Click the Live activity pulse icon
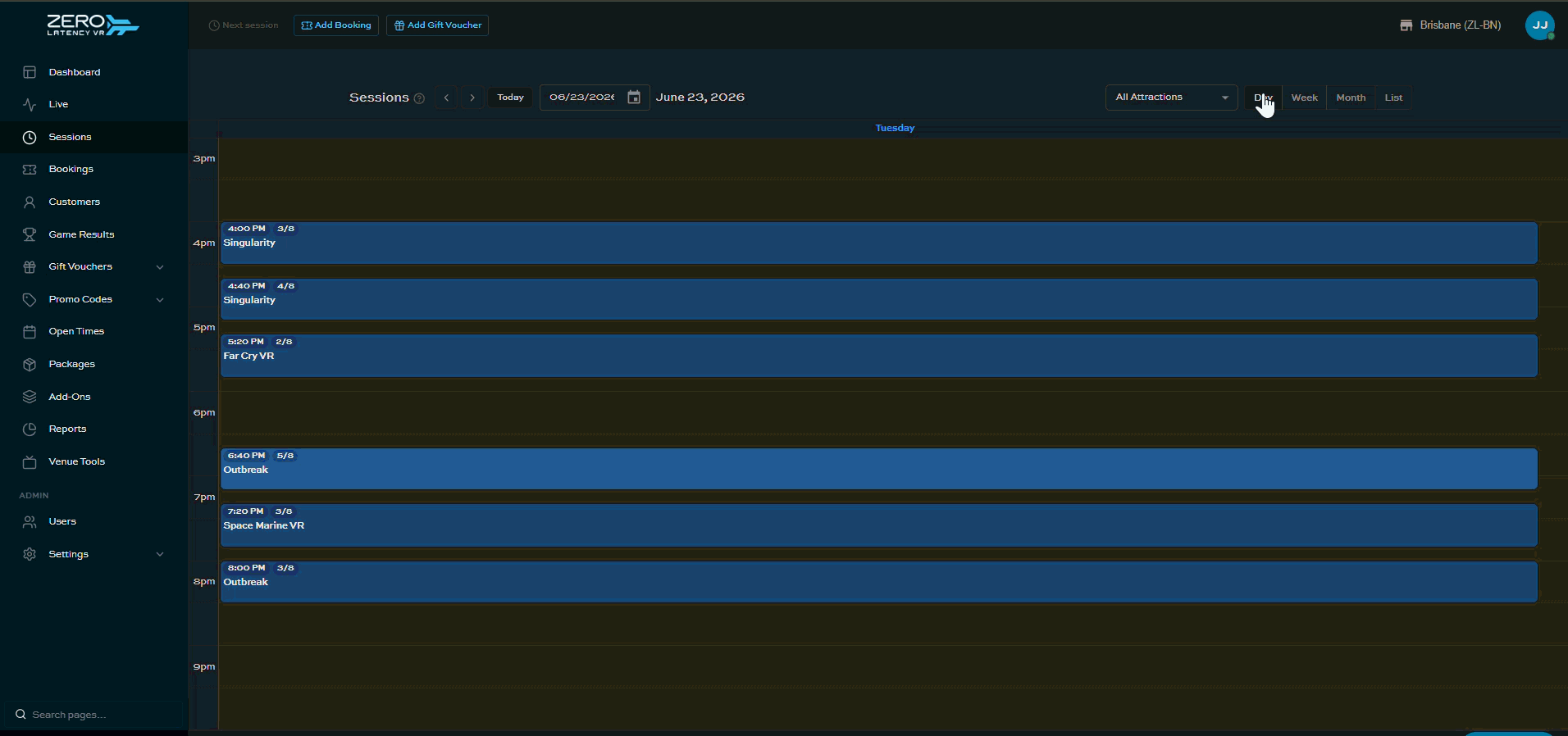This screenshot has width=1568, height=736. click(30, 104)
